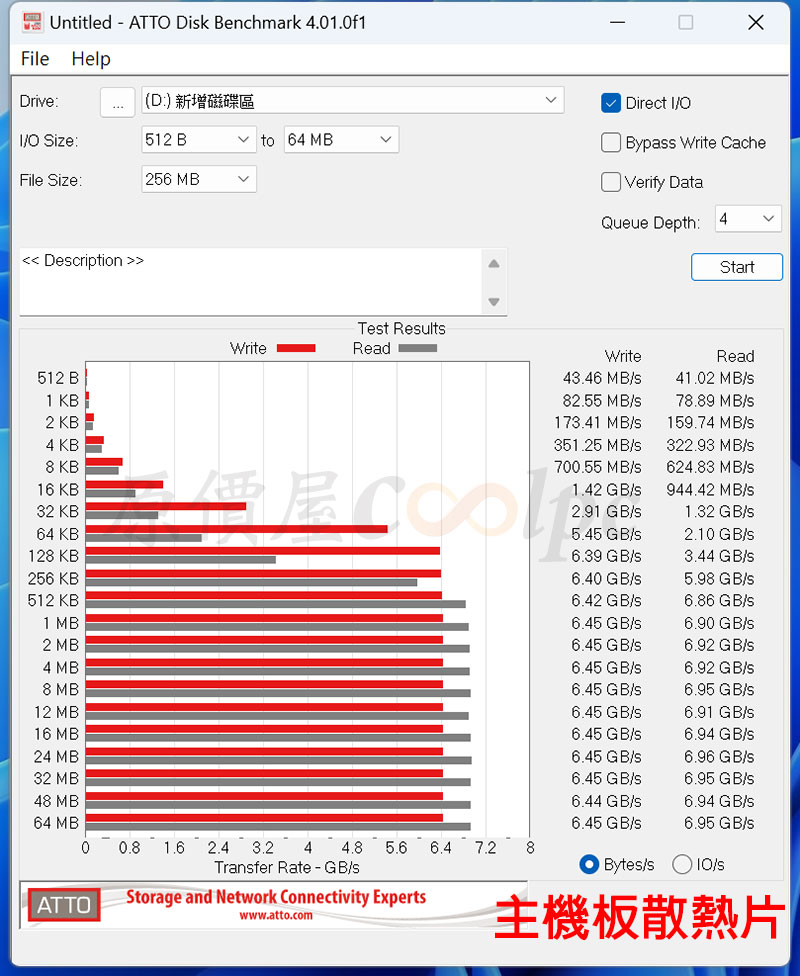The image size is (800, 976).
Task: Click the drive browse "..." button
Action: pos(118,102)
